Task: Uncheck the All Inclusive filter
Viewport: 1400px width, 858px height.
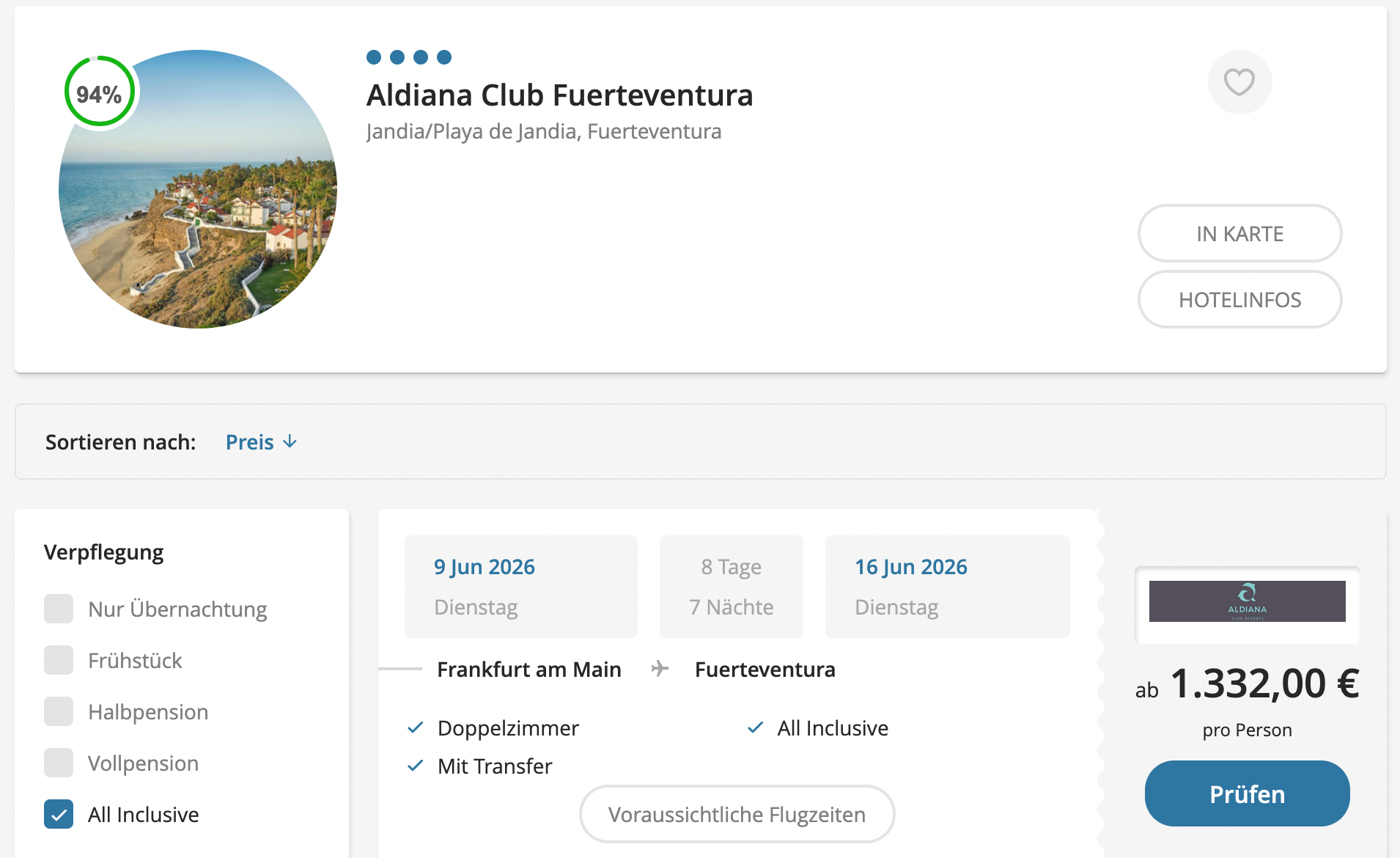Action: tap(59, 814)
